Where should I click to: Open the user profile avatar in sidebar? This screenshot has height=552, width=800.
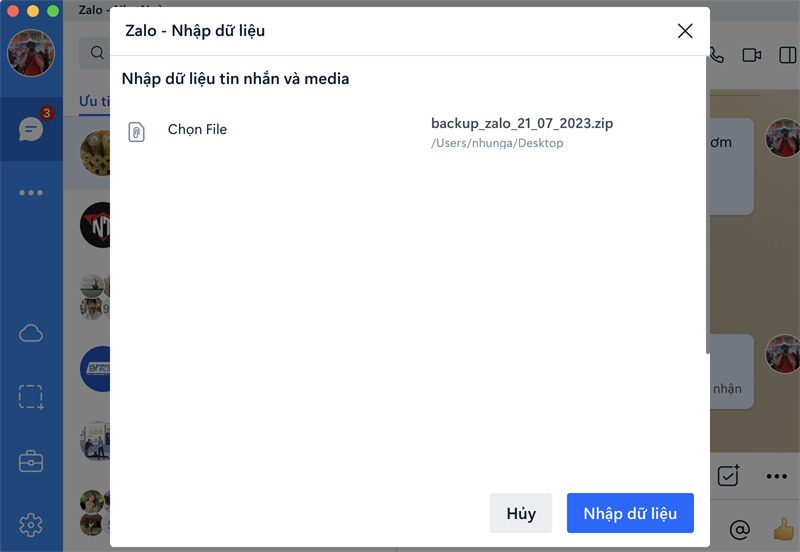click(31, 53)
